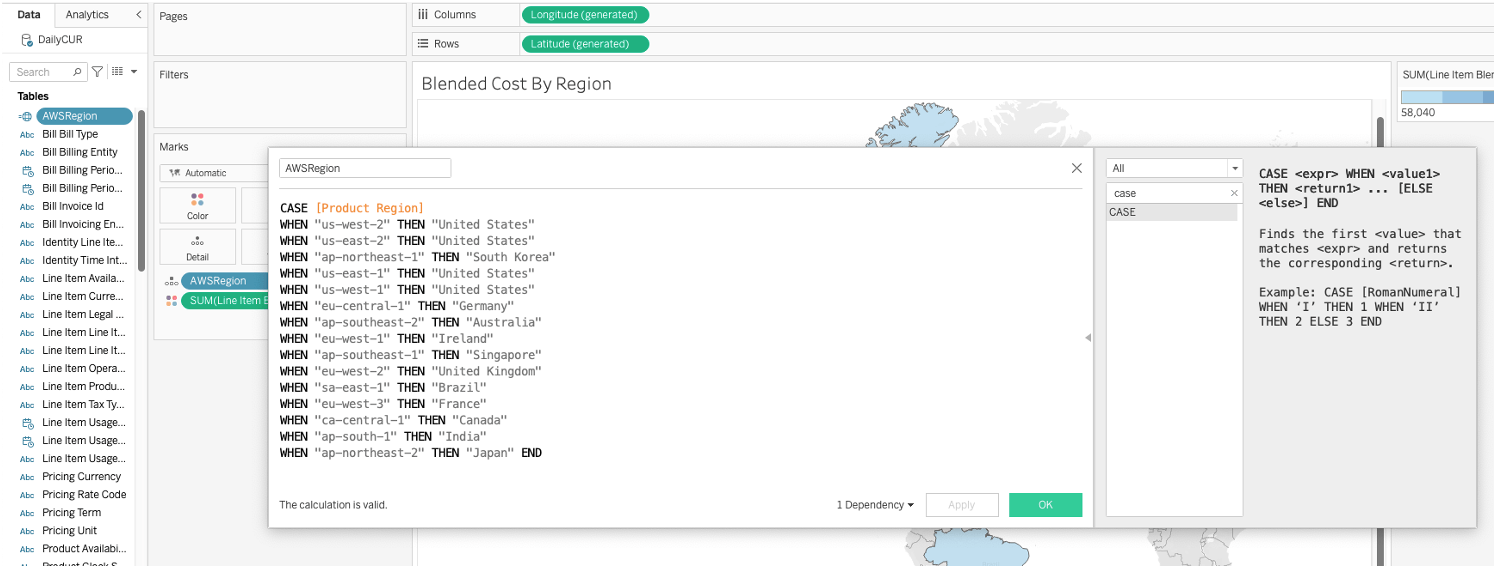Click the globe icon next to AWSRegion field

26,116
